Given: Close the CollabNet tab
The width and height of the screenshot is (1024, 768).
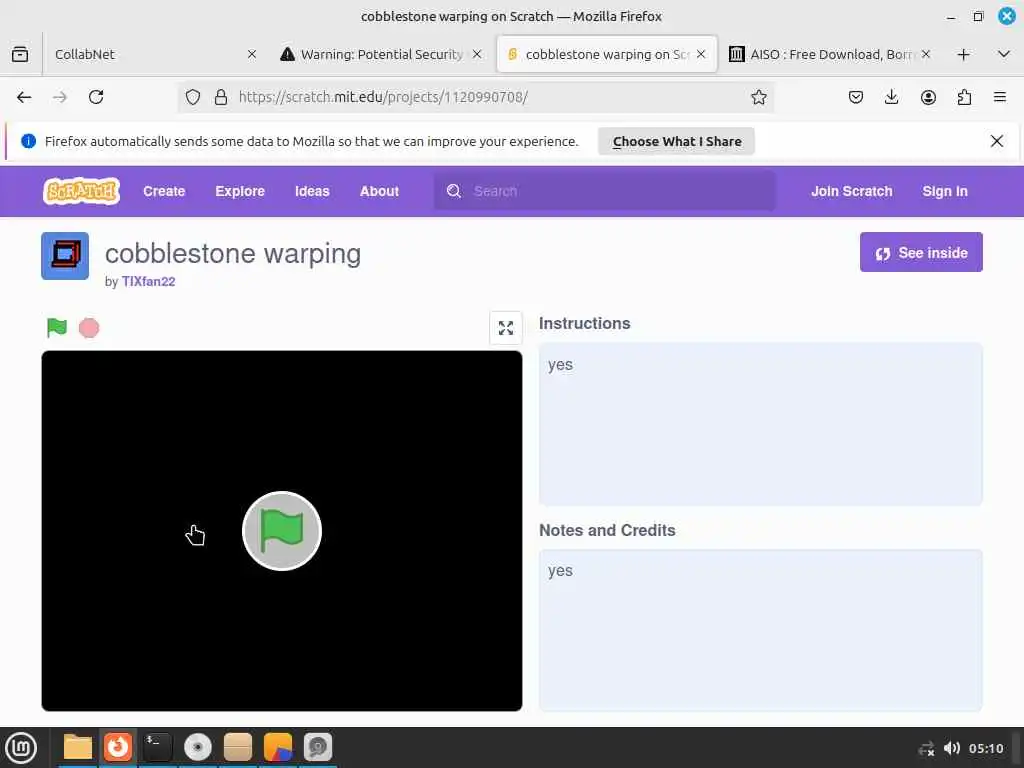Looking at the screenshot, I should (x=252, y=54).
